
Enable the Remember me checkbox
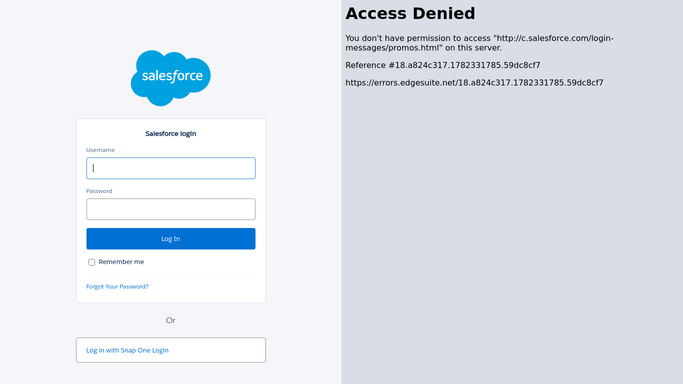click(x=91, y=262)
